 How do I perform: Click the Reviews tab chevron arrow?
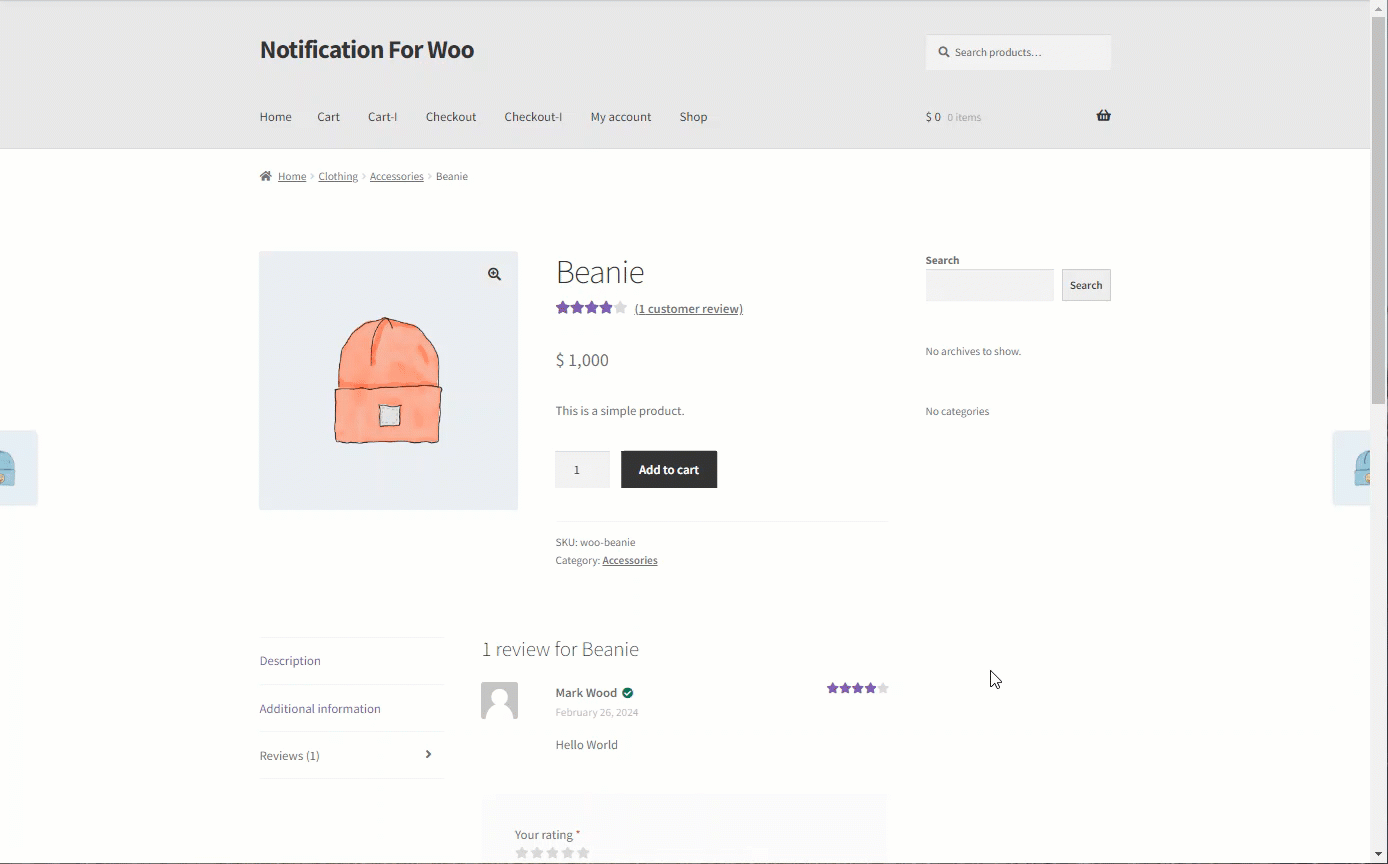click(x=428, y=755)
